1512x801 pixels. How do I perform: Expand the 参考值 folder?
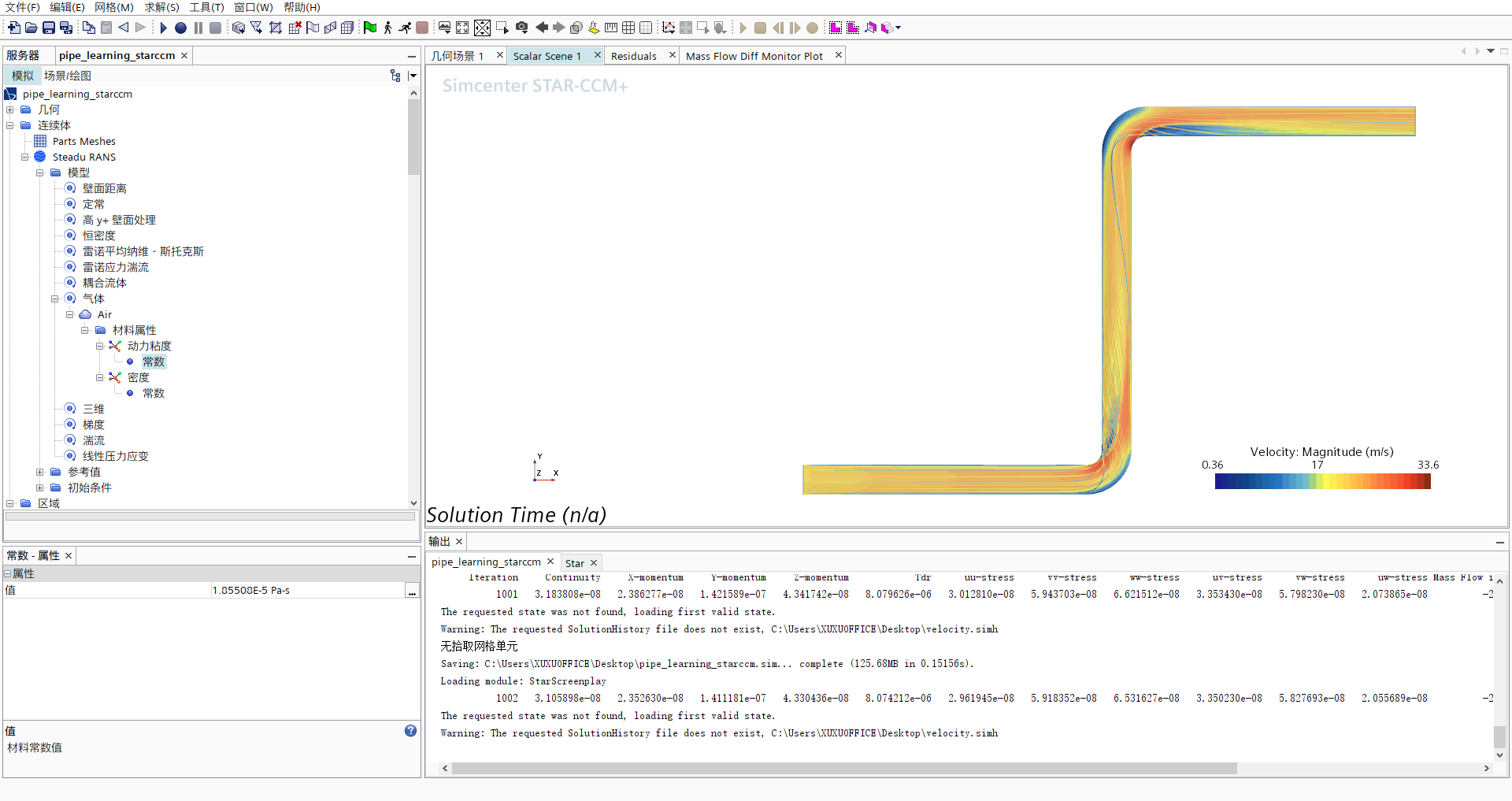click(x=40, y=472)
